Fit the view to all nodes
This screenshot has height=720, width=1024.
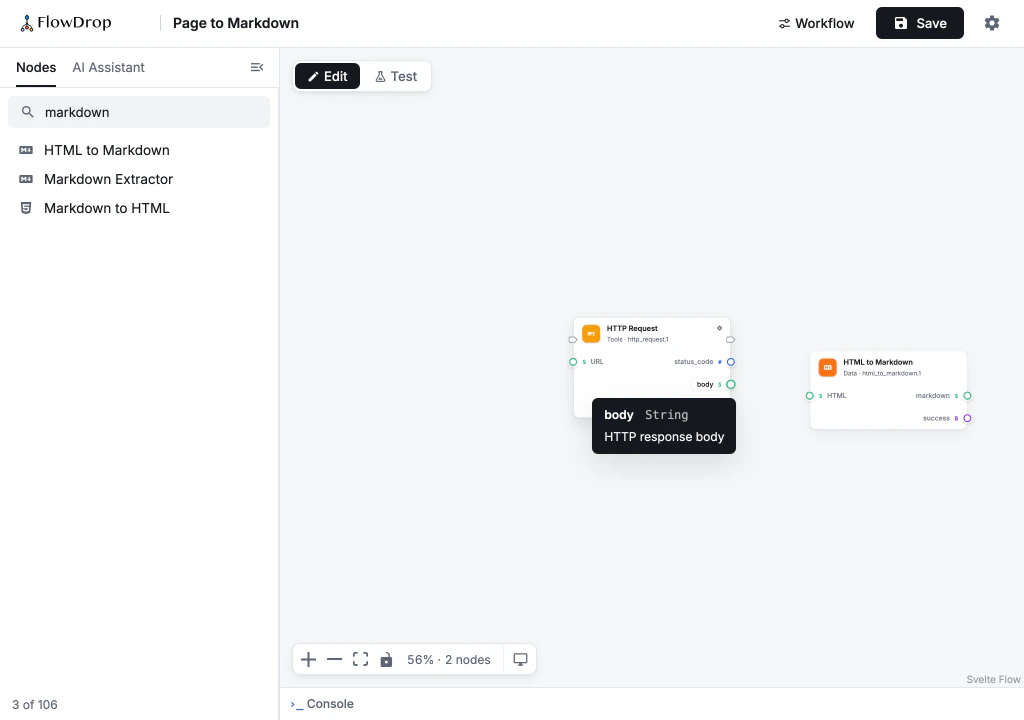[360, 659]
